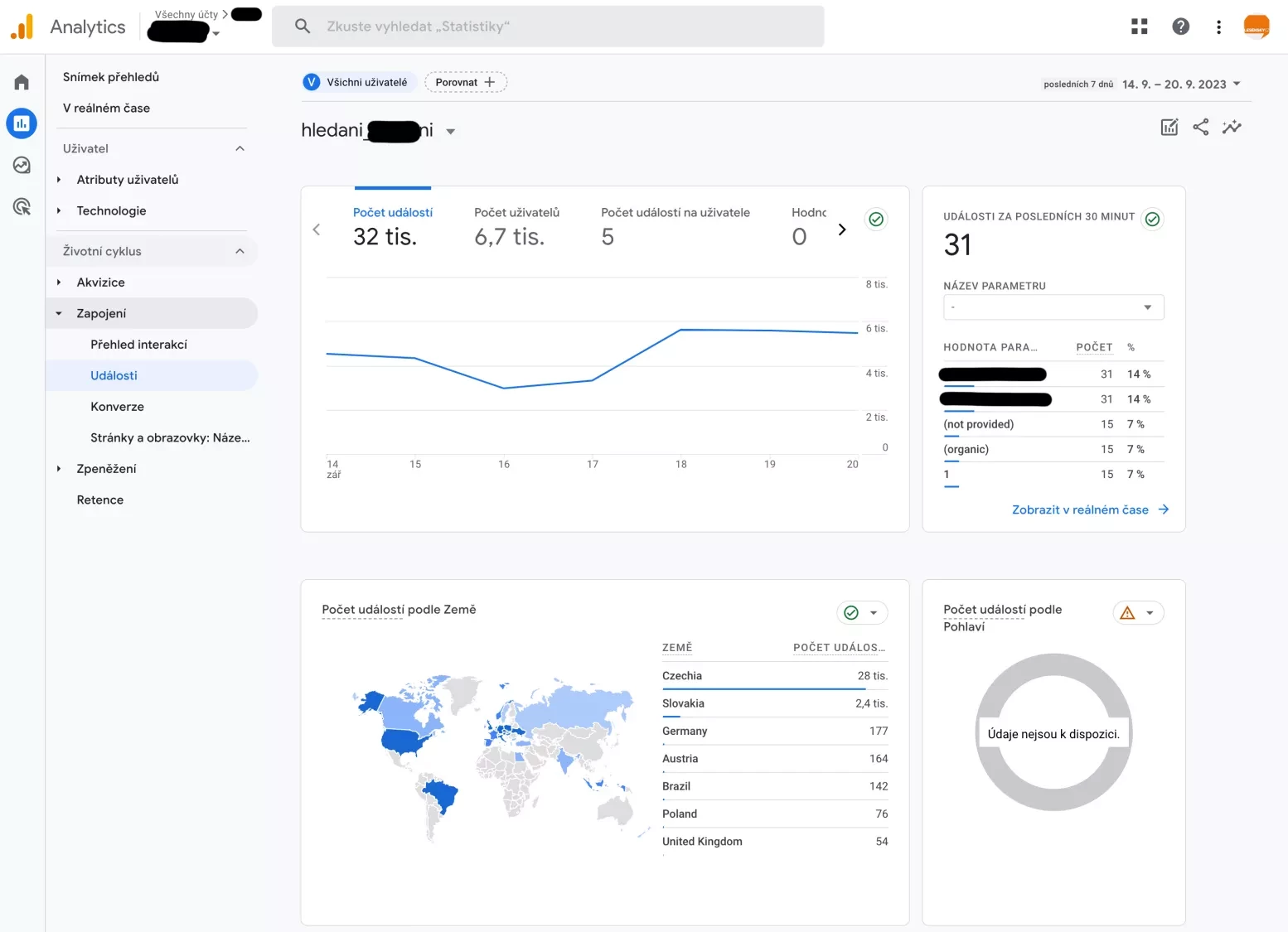Open Přehled interakcí
Viewport: 1288px width, 932px height.
(138, 345)
